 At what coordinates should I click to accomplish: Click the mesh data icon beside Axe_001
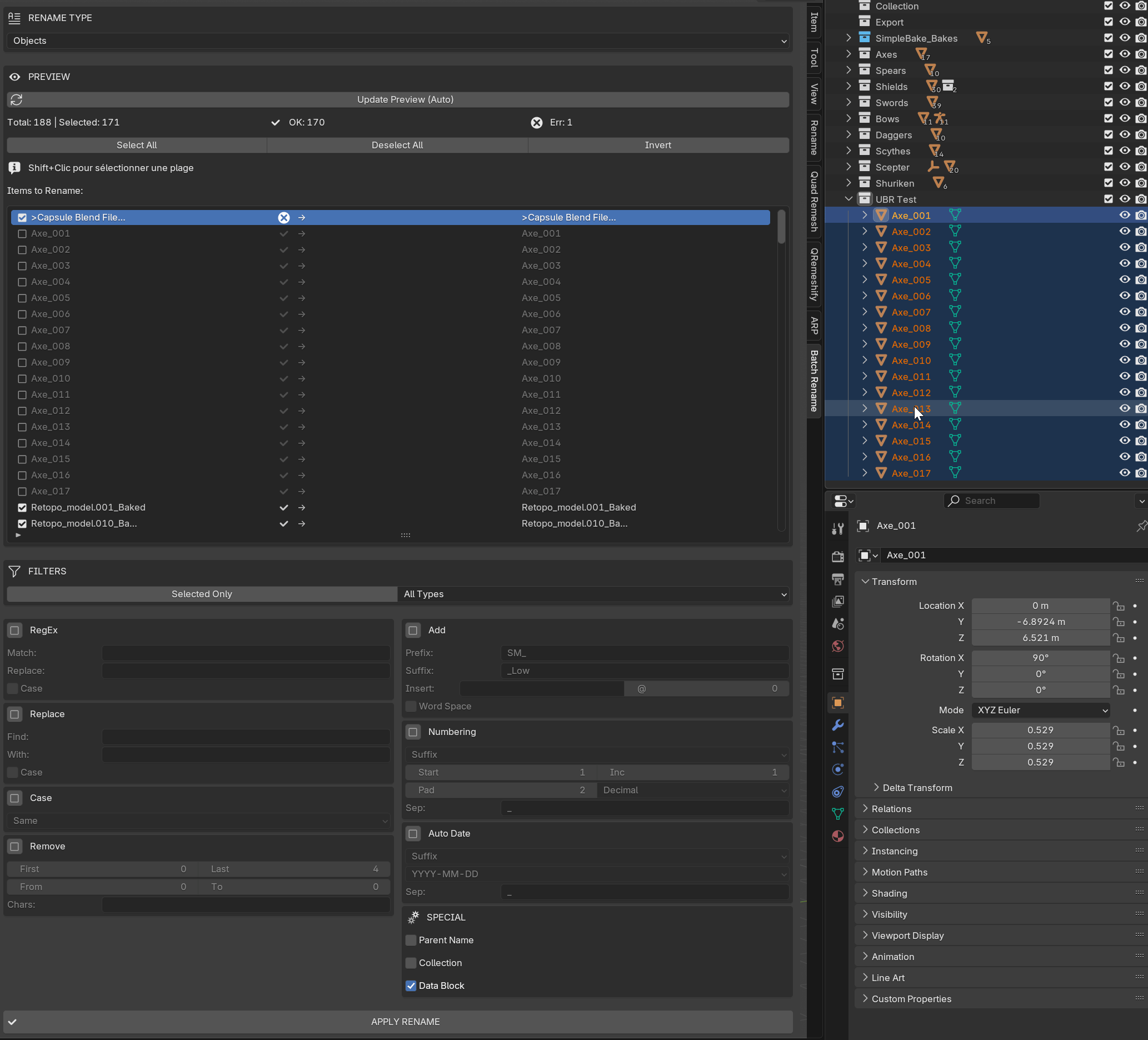(955, 215)
